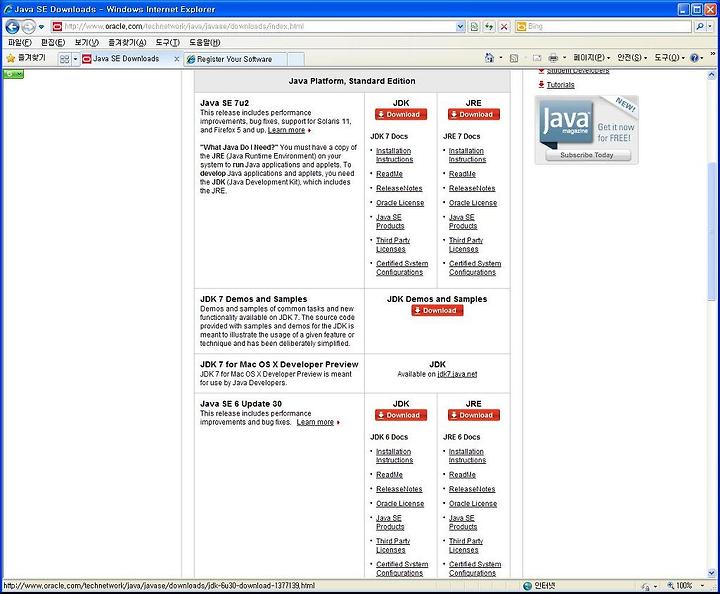
Task: Open the tab list dropdown arrow
Action: [75, 59]
